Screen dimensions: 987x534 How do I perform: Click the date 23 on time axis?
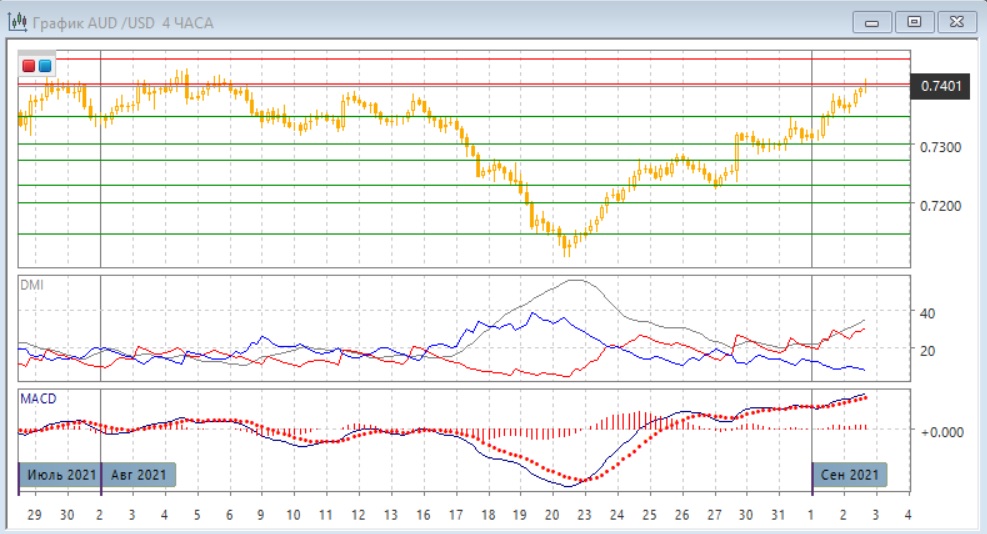click(583, 515)
